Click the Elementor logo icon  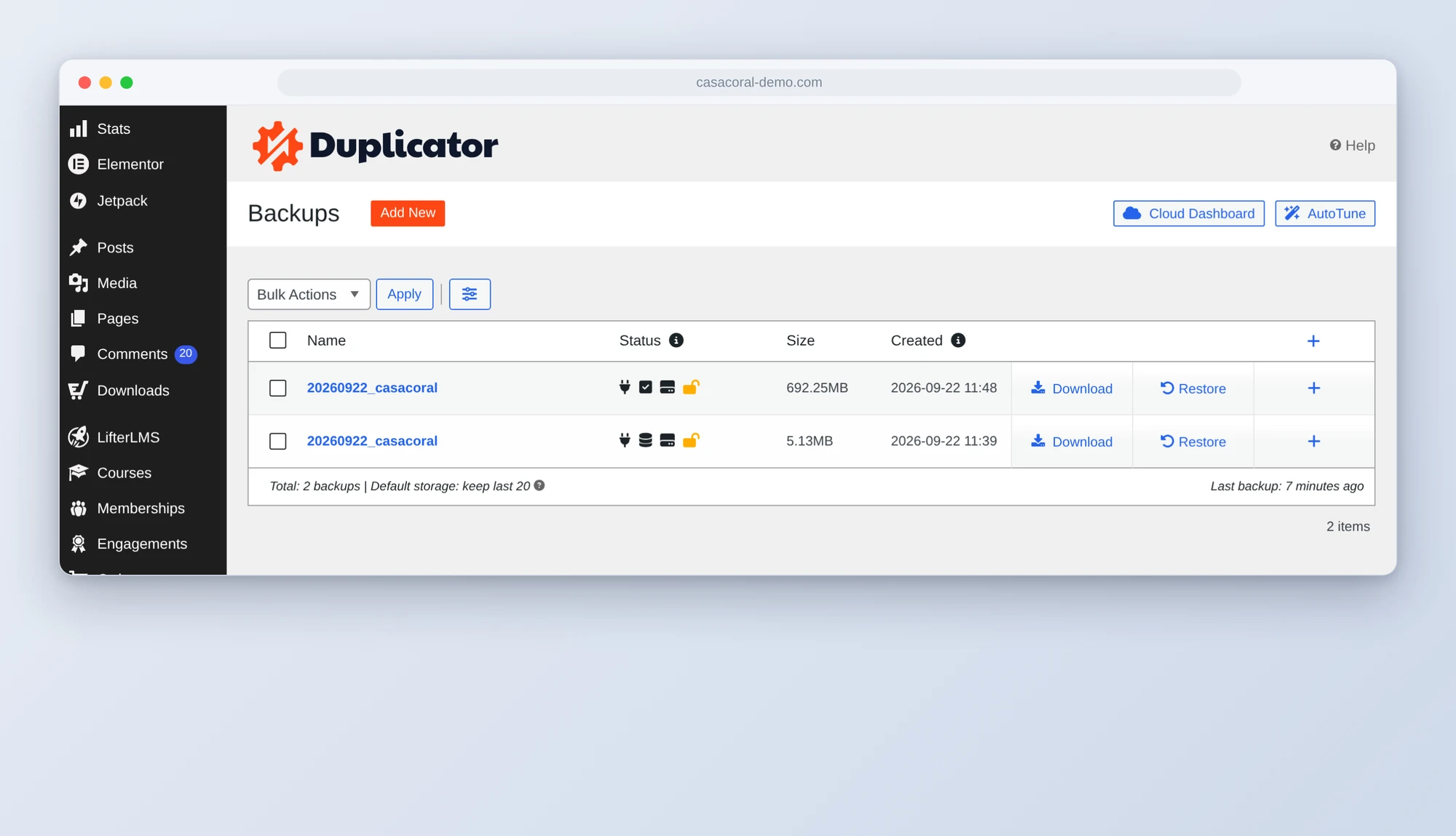(79, 164)
